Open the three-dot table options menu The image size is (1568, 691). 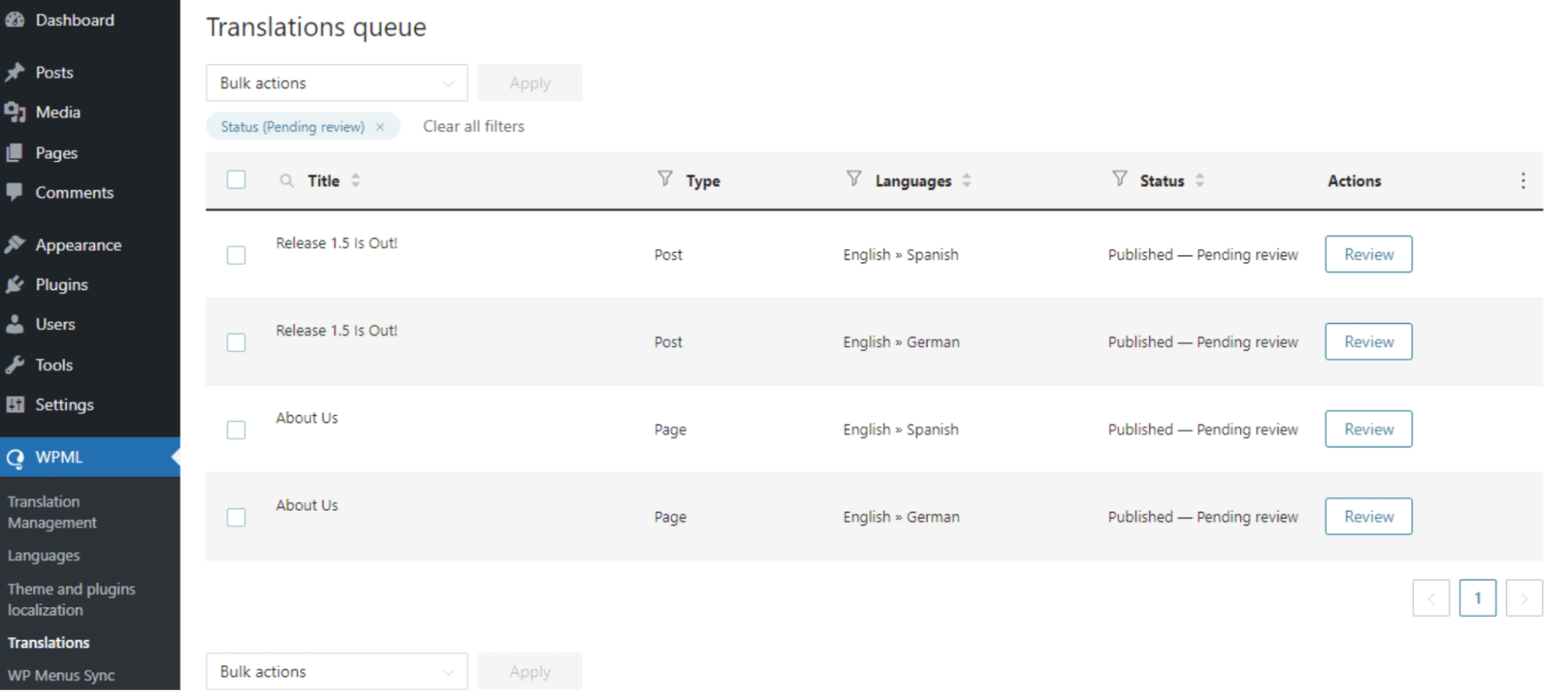click(x=1523, y=181)
